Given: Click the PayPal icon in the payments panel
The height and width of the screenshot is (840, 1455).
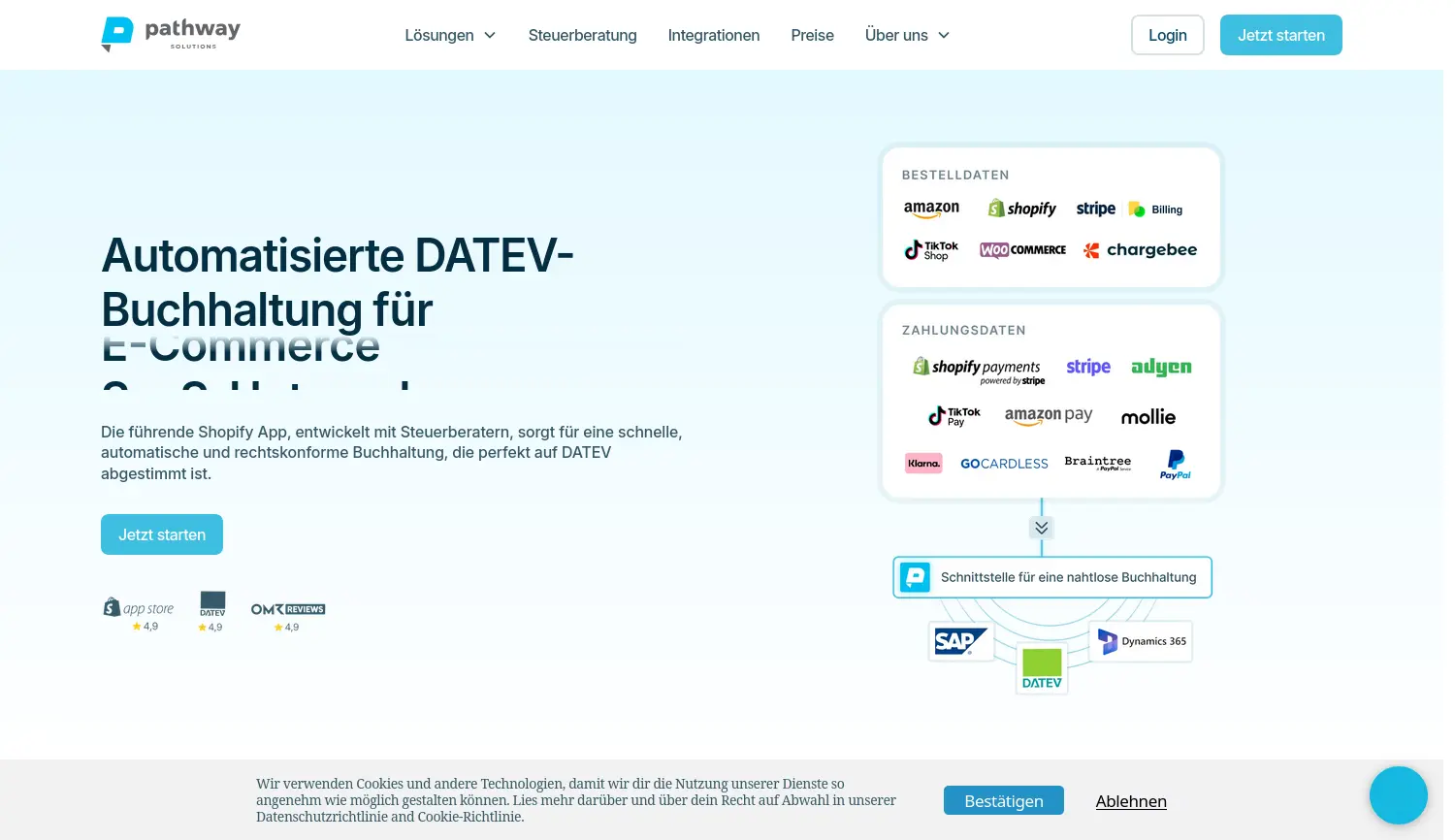Looking at the screenshot, I should pyautogui.click(x=1175, y=464).
